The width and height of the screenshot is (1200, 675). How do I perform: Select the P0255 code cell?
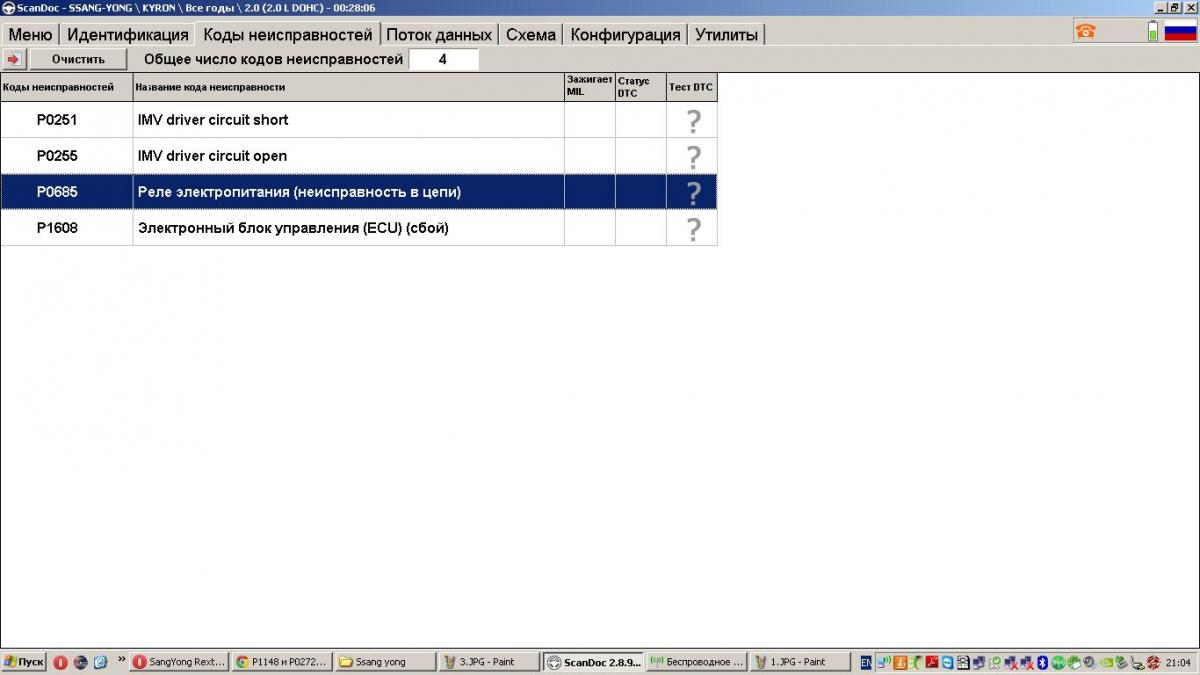click(66, 156)
